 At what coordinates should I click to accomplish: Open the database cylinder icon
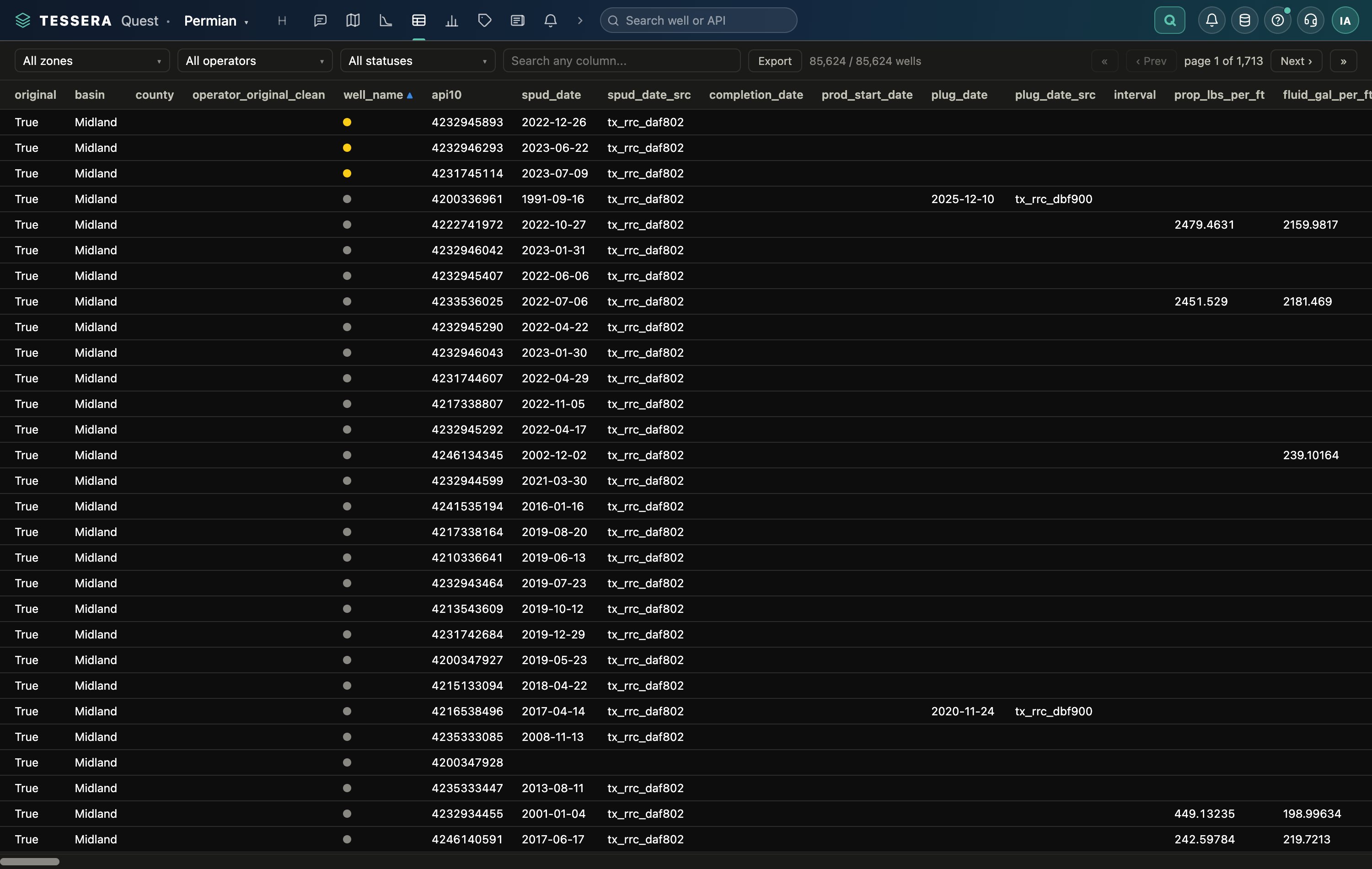1245,21
